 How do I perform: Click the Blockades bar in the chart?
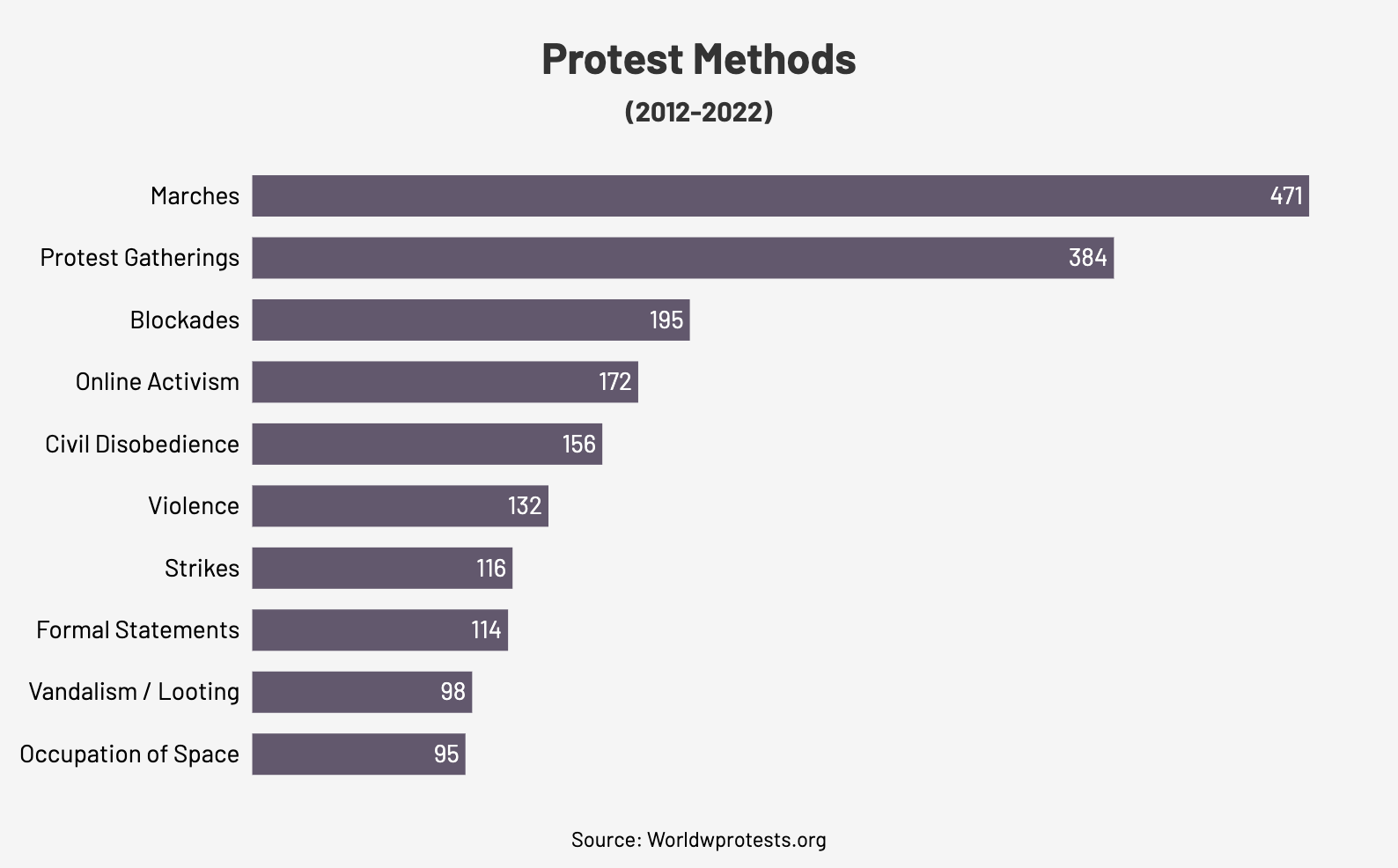(470, 320)
